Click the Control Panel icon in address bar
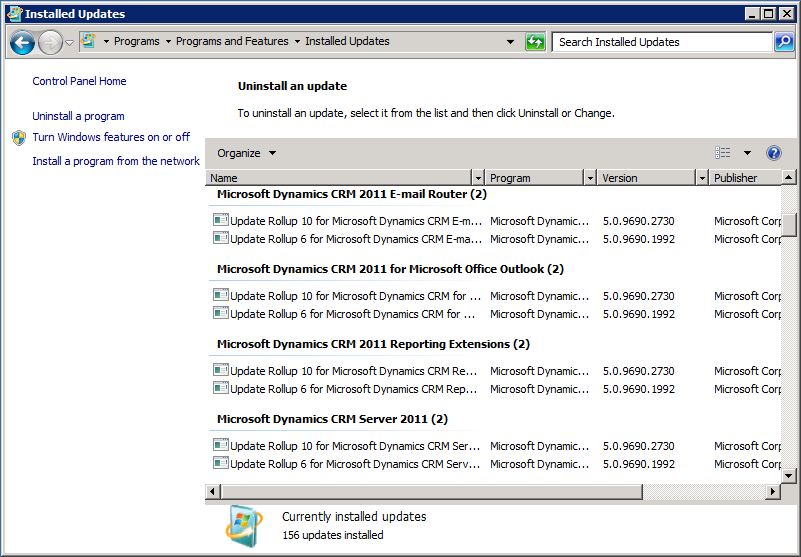The width and height of the screenshot is (801, 557). point(88,41)
